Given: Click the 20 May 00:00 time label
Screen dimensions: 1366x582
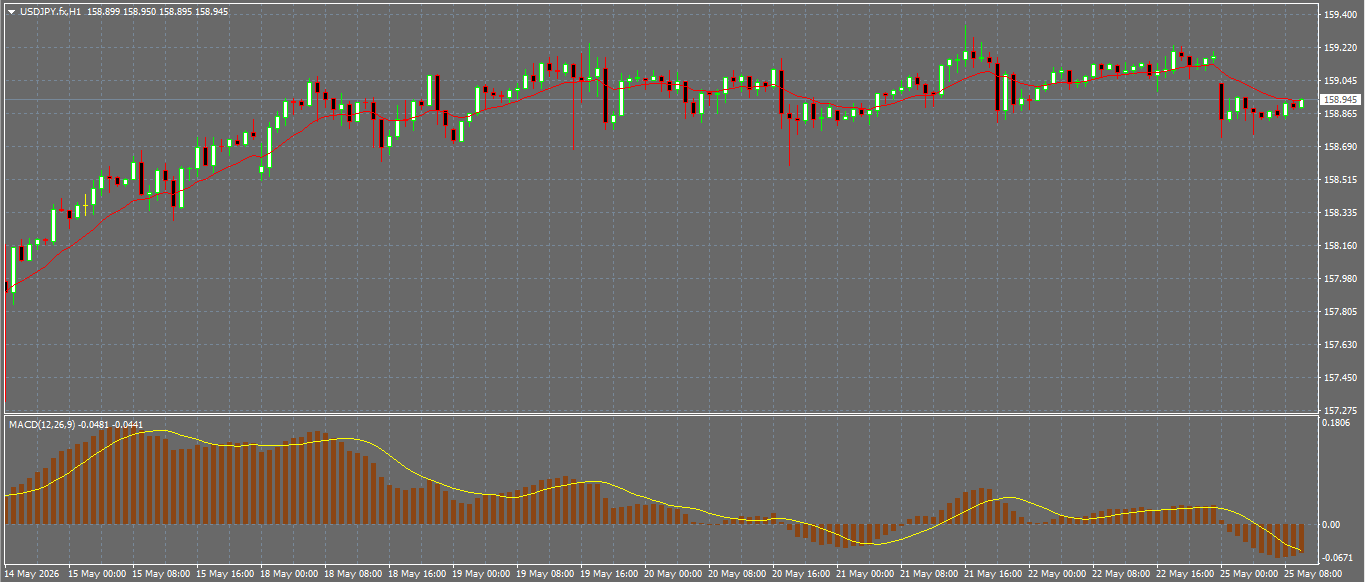Looking at the screenshot, I should (x=672, y=575).
